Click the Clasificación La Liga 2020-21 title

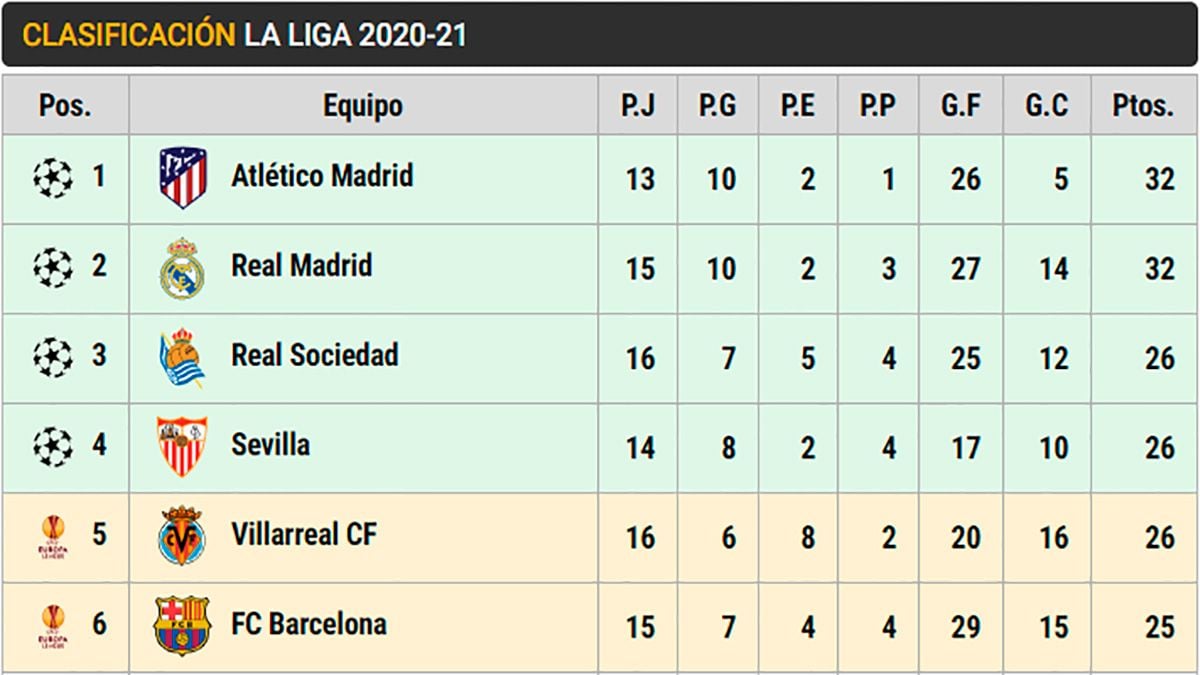[244, 36]
